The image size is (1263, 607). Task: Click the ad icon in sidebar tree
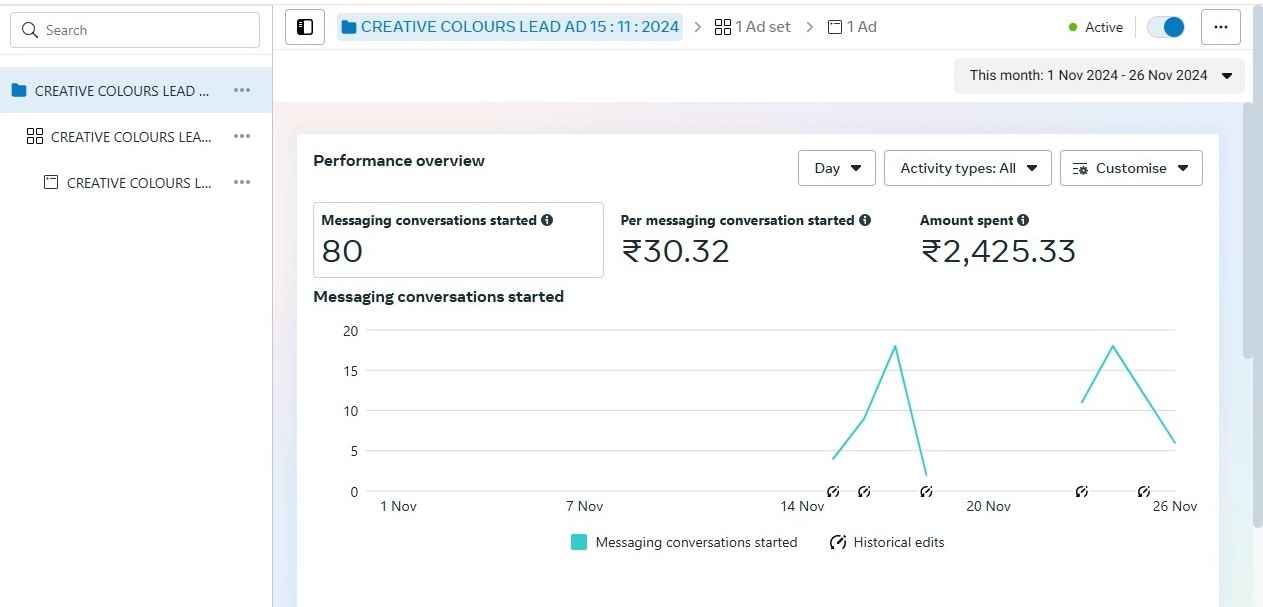coord(51,182)
